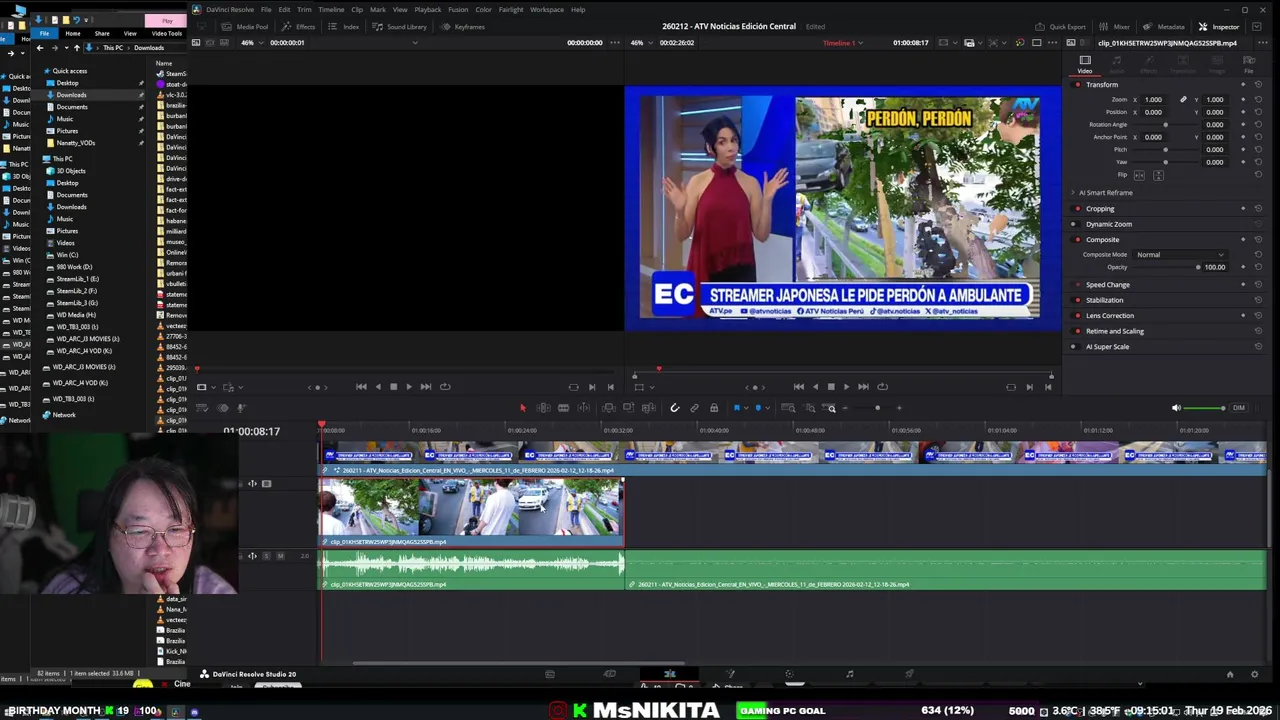1280x720 pixels.
Task: Open the Mixer panel
Action: [1115, 27]
